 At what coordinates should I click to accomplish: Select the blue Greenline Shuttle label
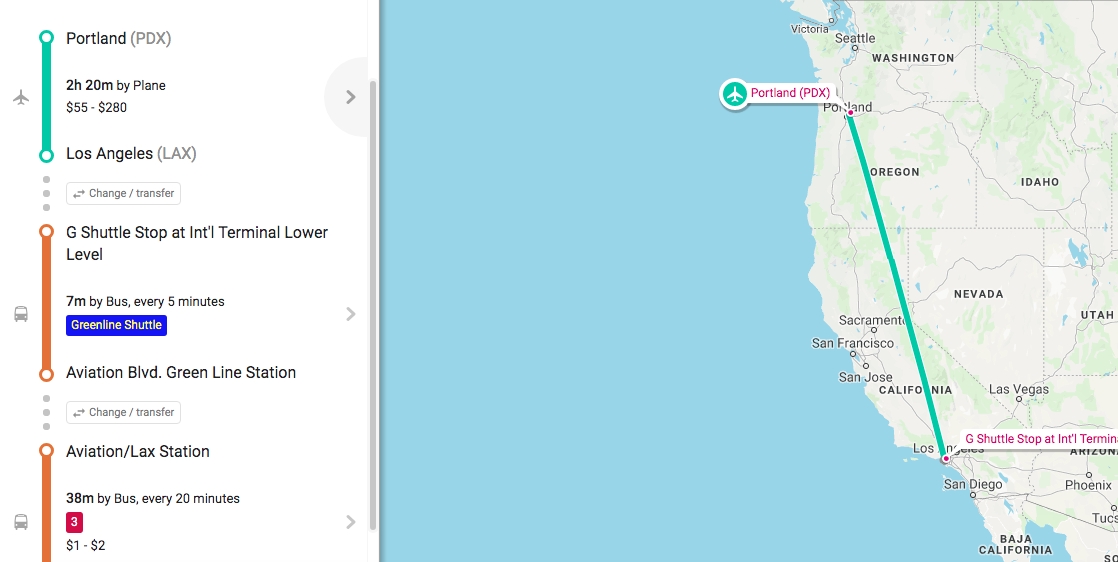coord(117,325)
